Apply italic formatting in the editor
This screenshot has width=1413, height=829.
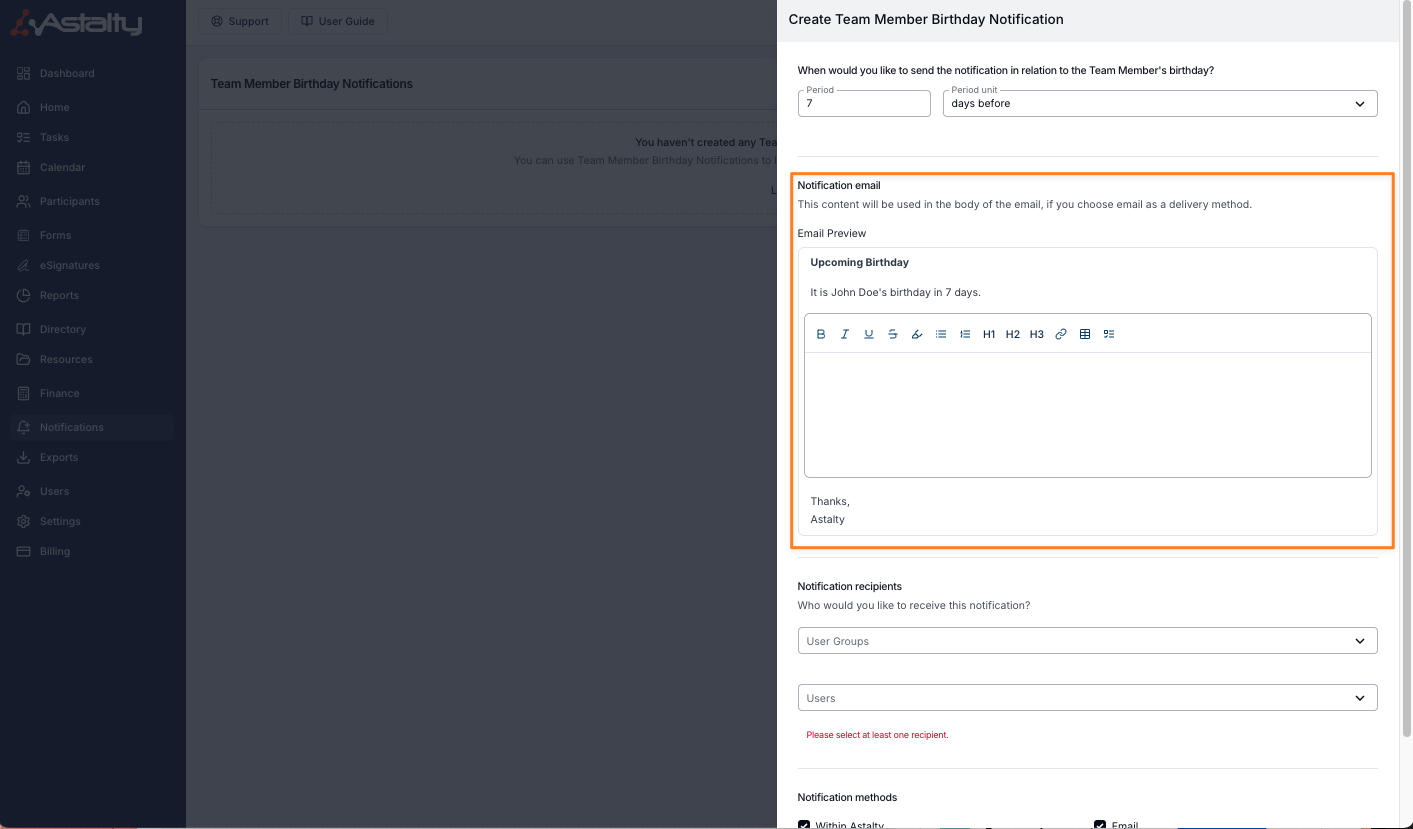[845, 334]
